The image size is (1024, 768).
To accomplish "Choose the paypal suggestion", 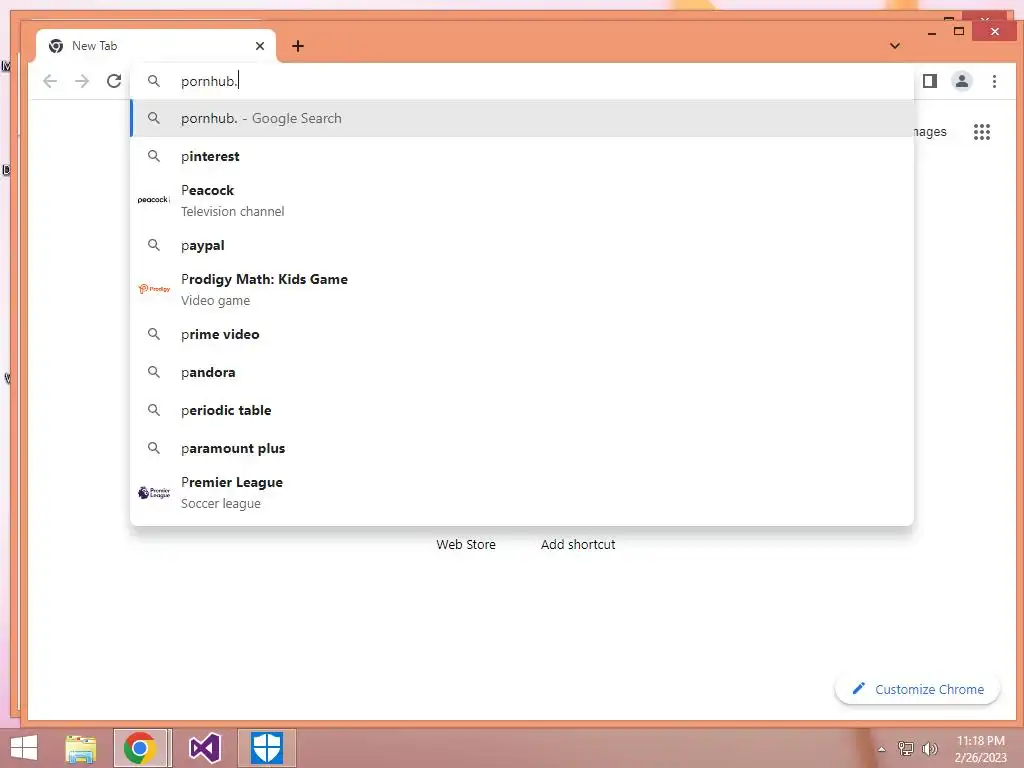I will pos(522,246).
